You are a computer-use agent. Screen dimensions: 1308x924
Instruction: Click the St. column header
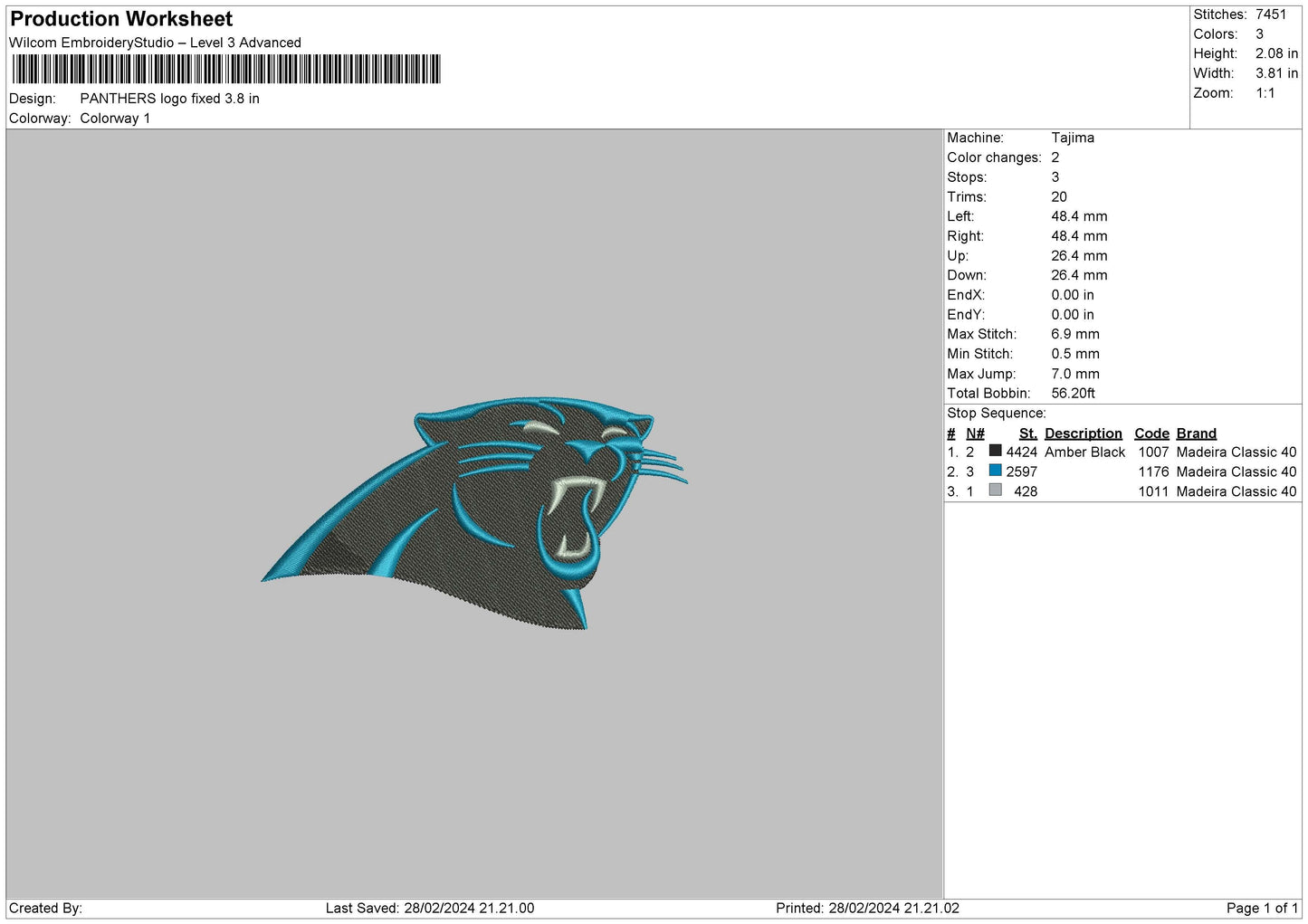pos(1027,433)
